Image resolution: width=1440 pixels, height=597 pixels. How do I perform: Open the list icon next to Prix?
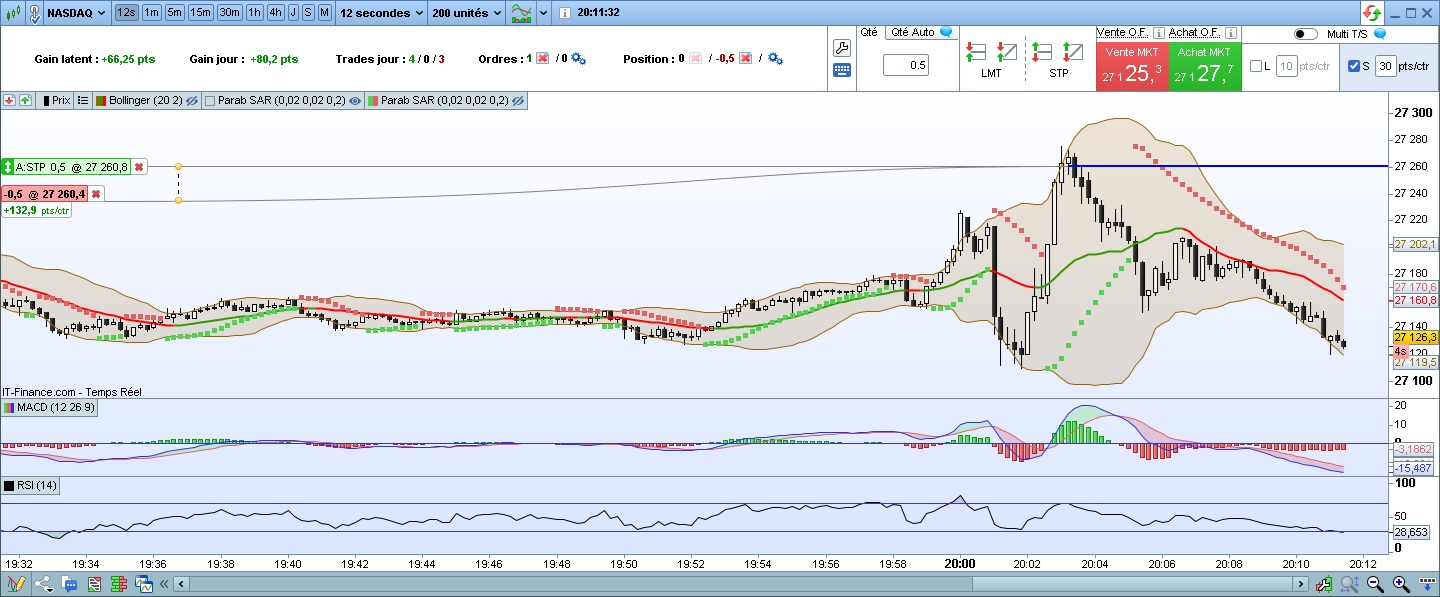(x=82, y=101)
